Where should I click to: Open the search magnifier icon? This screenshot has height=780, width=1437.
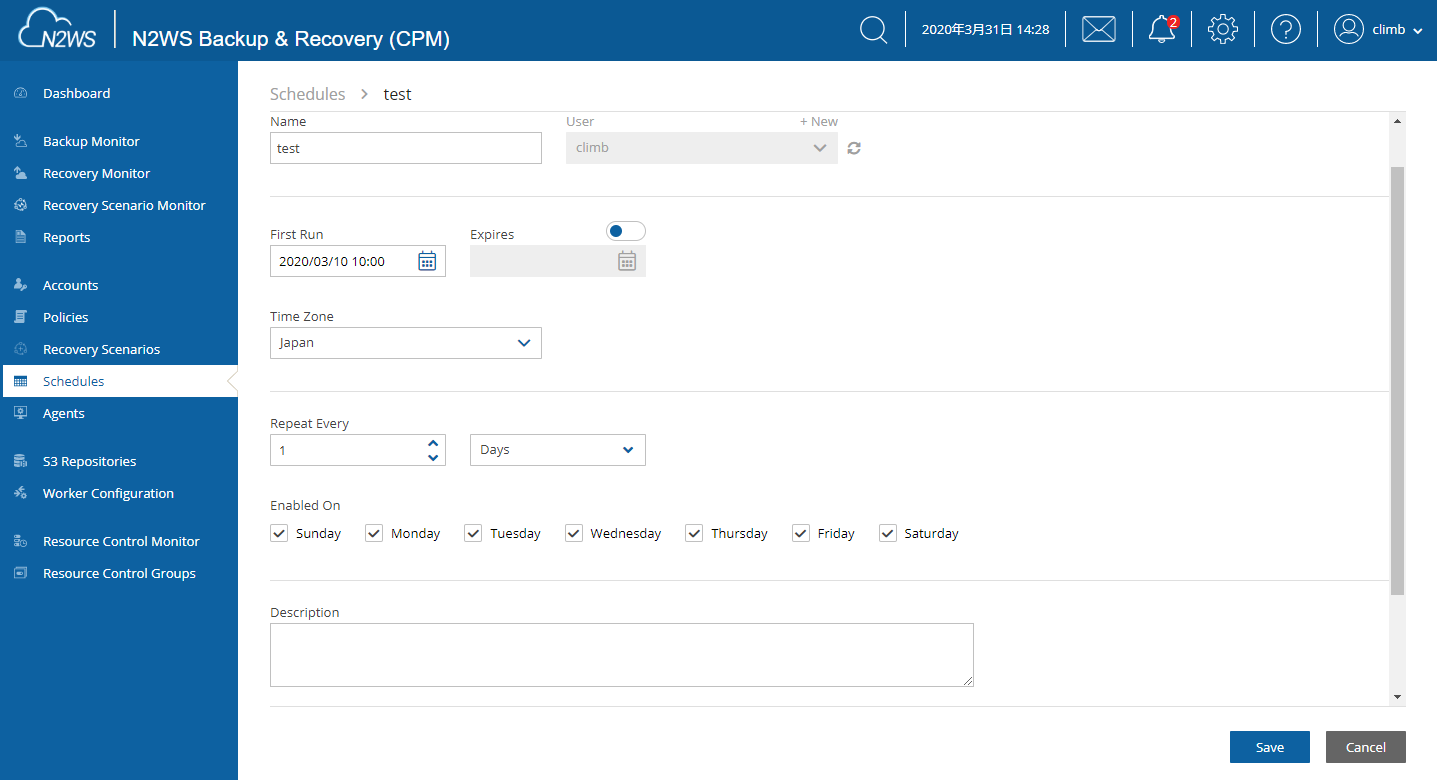[x=874, y=30]
